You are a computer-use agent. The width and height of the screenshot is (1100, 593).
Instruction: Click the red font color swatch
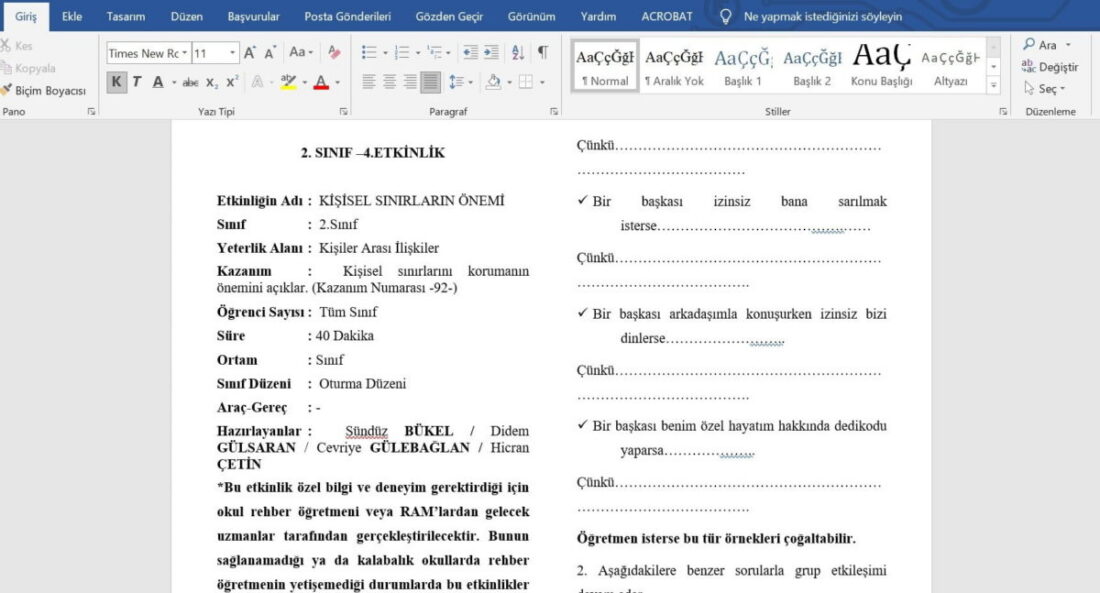click(x=321, y=82)
